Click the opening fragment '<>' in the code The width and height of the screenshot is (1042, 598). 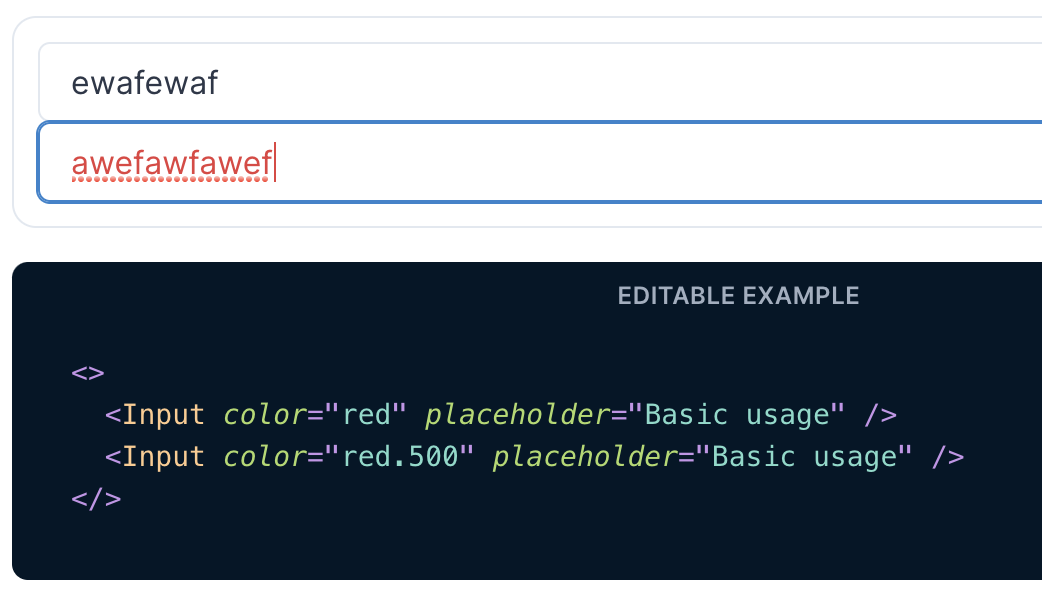(87, 371)
